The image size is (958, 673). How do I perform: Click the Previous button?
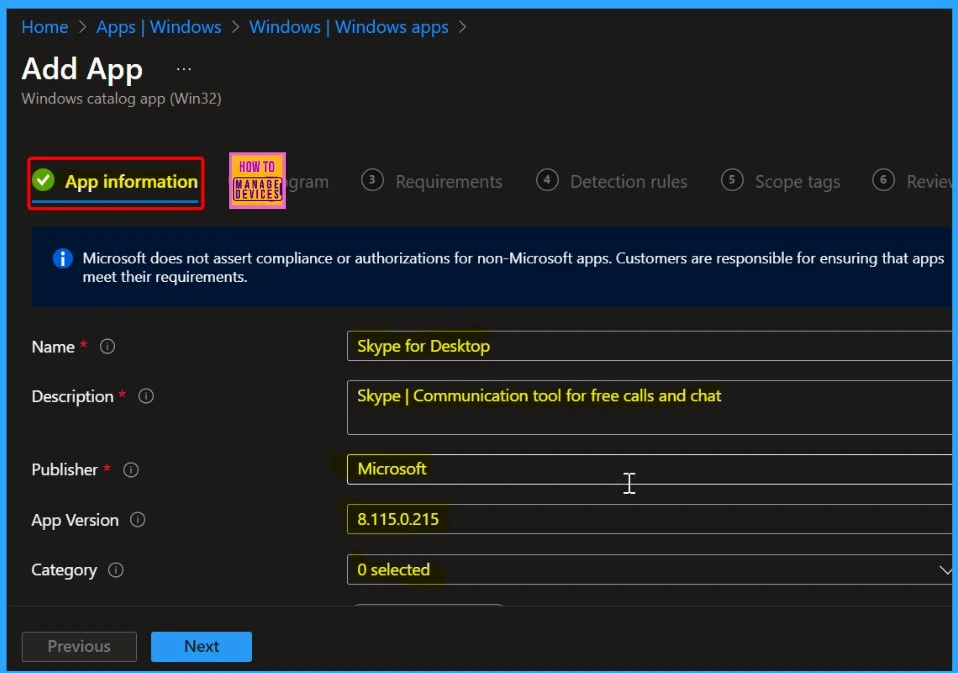pos(79,646)
